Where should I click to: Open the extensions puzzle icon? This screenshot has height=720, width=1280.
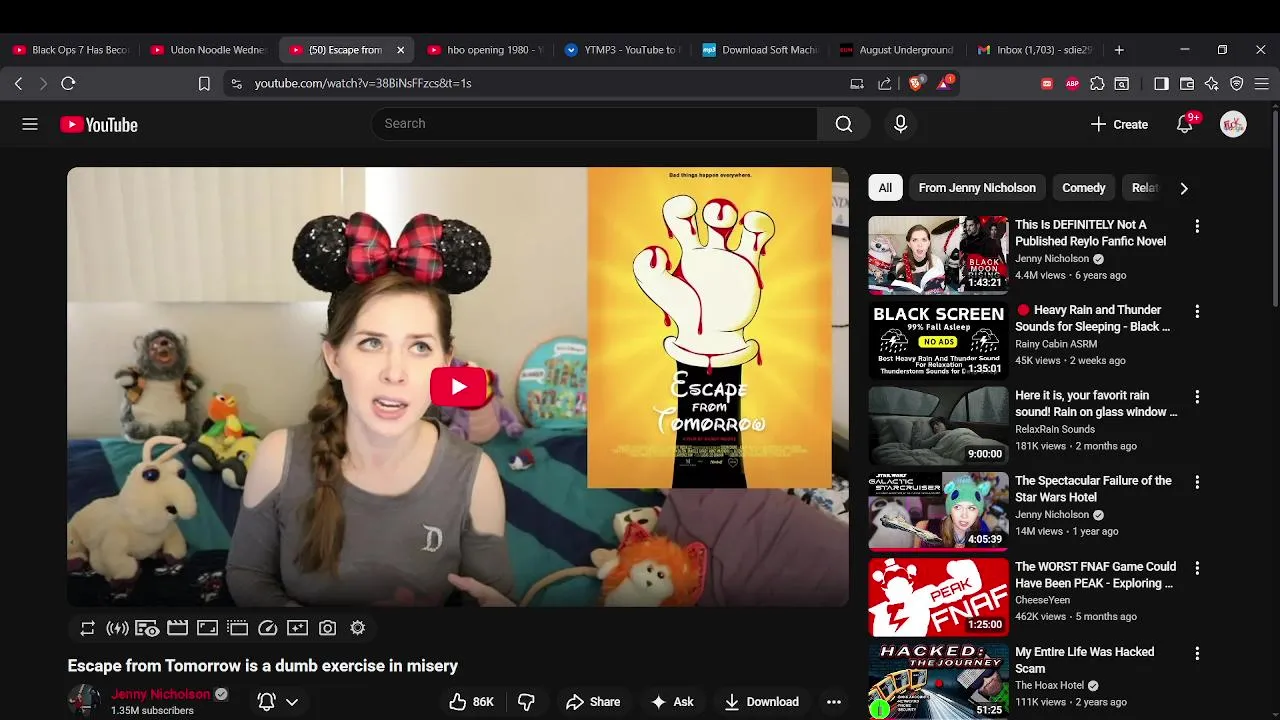pos(1097,84)
